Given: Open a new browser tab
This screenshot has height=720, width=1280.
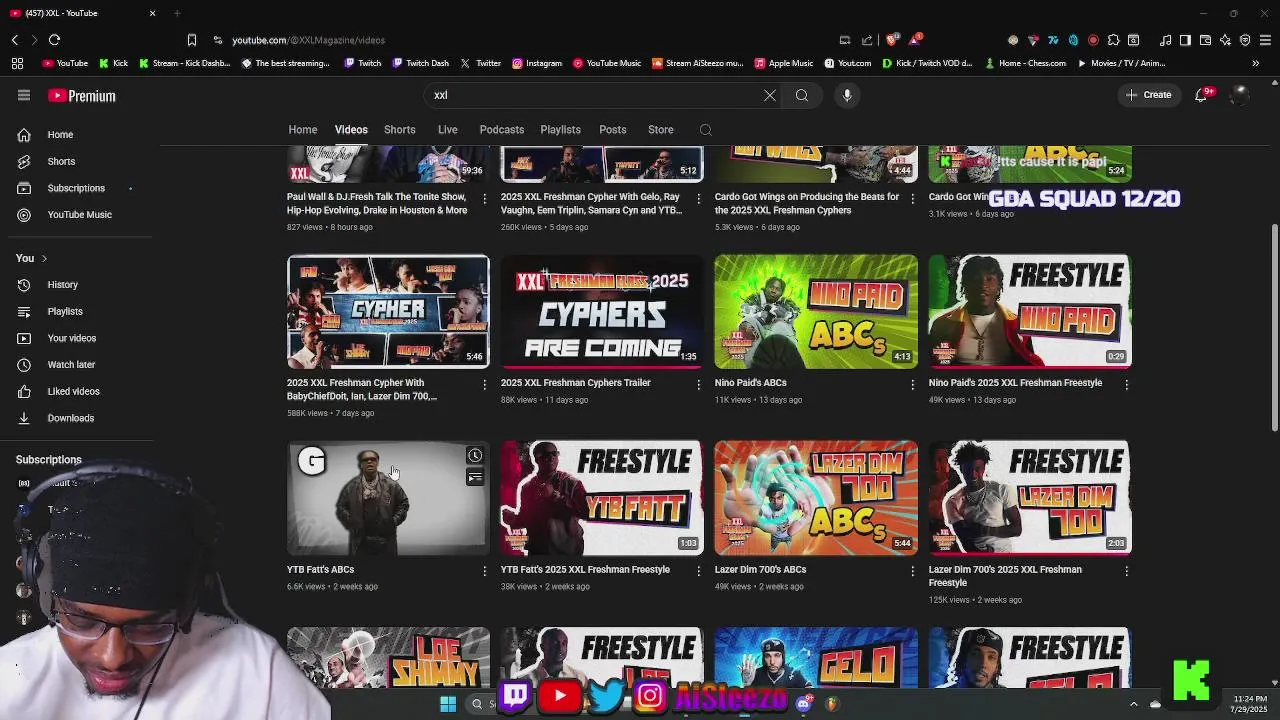Looking at the screenshot, I should pos(177,13).
